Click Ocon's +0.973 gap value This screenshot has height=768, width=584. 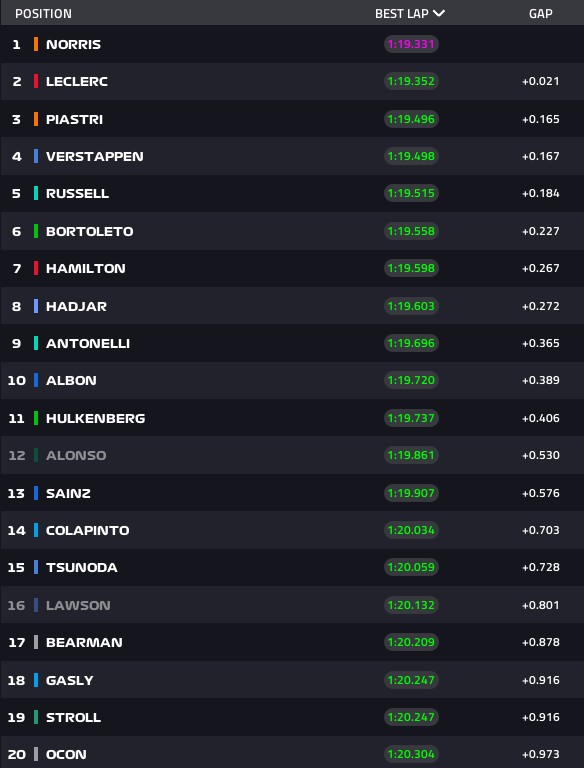coord(540,754)
